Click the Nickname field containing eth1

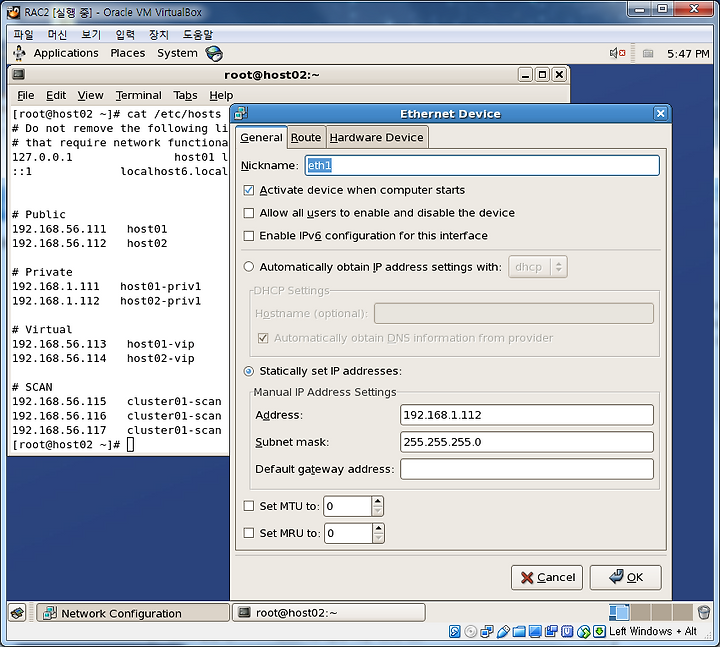(482, 165)
